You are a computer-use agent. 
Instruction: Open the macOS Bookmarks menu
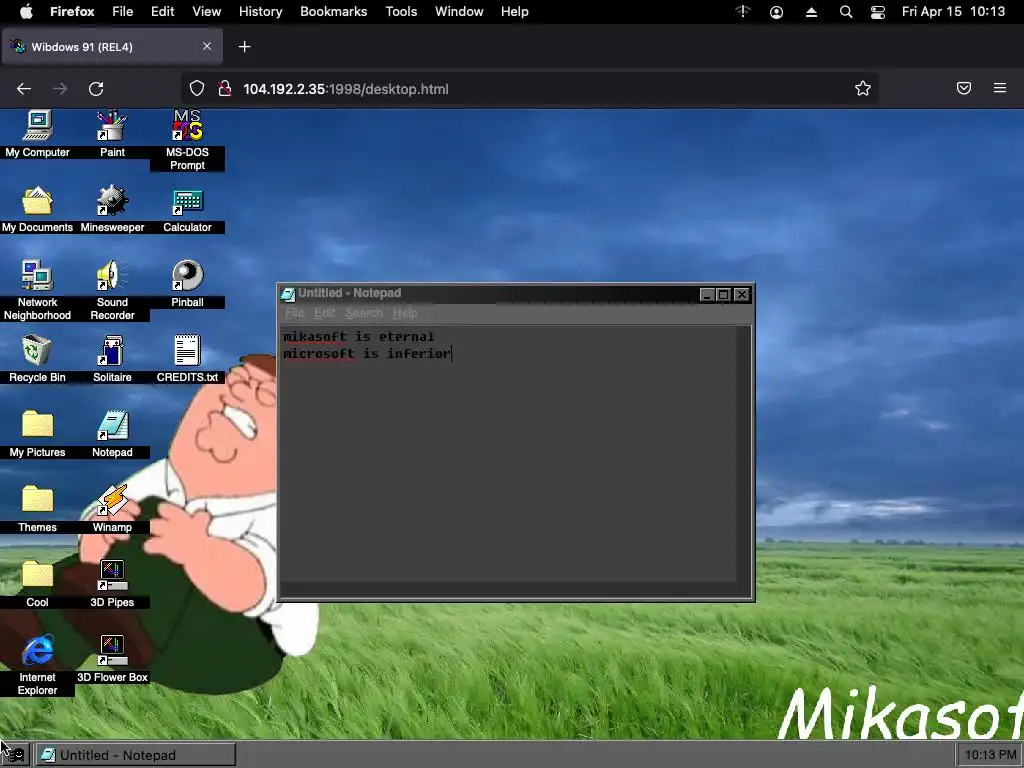[x=334, y=12]
